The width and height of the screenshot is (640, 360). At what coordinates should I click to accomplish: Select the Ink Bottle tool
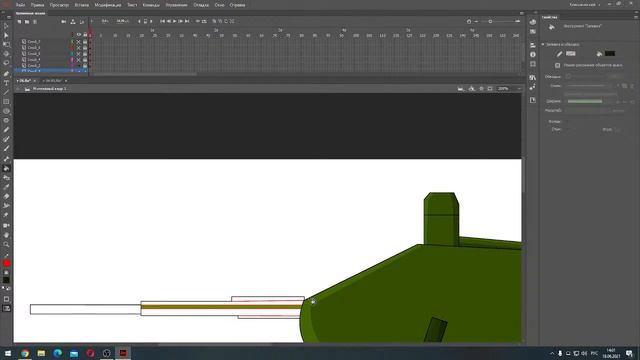click(x=6, y=178)
